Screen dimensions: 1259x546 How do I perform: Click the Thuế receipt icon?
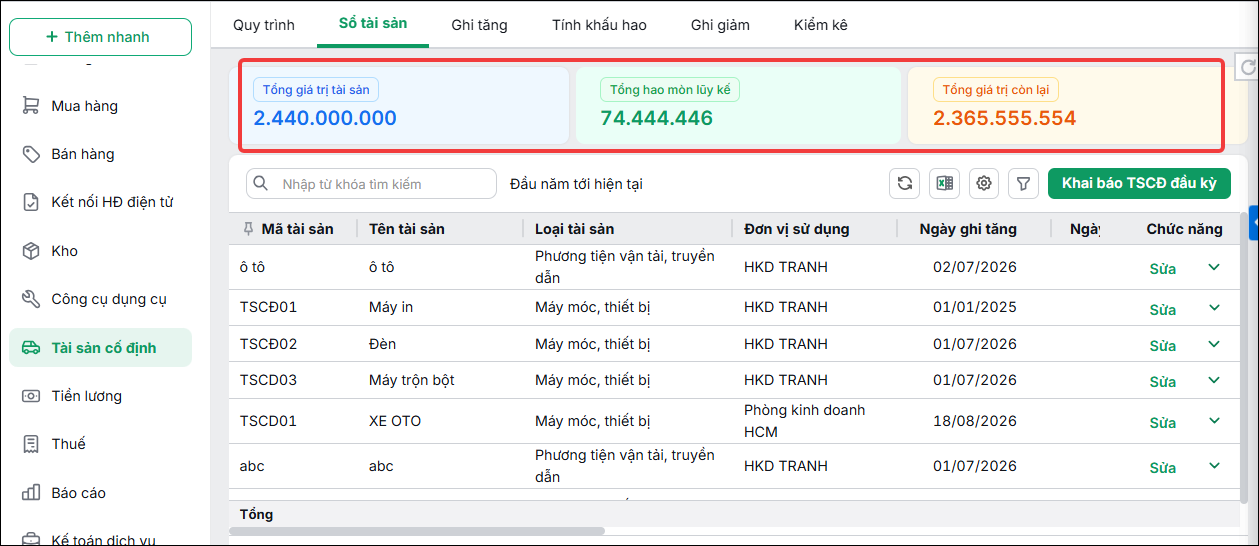[31, 444]
